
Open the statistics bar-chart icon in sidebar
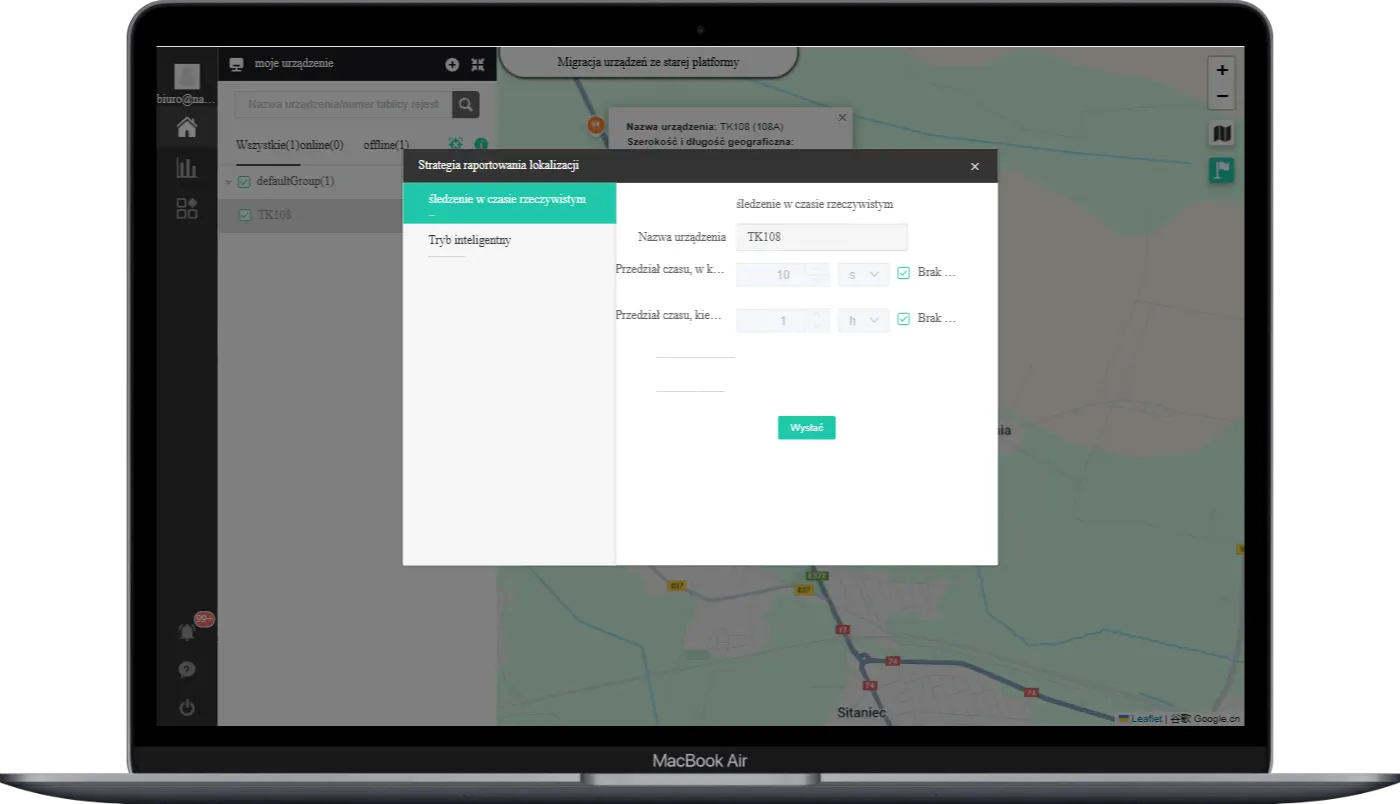point(186,168)
